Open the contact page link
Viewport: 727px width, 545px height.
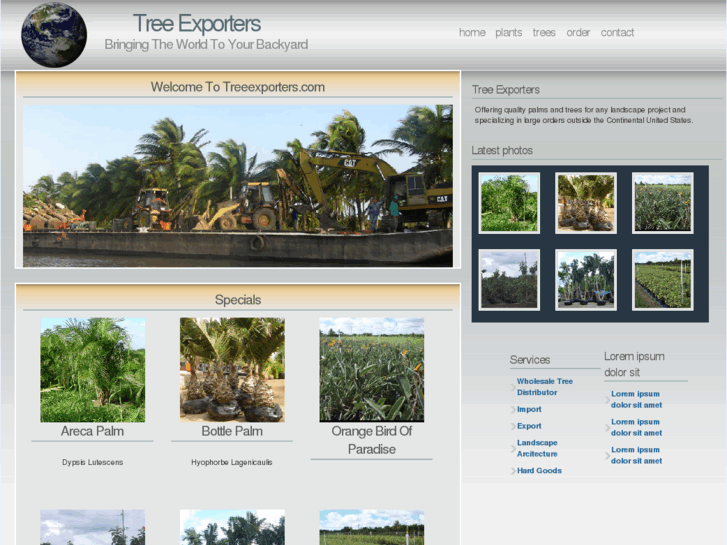tap(617, 33)
